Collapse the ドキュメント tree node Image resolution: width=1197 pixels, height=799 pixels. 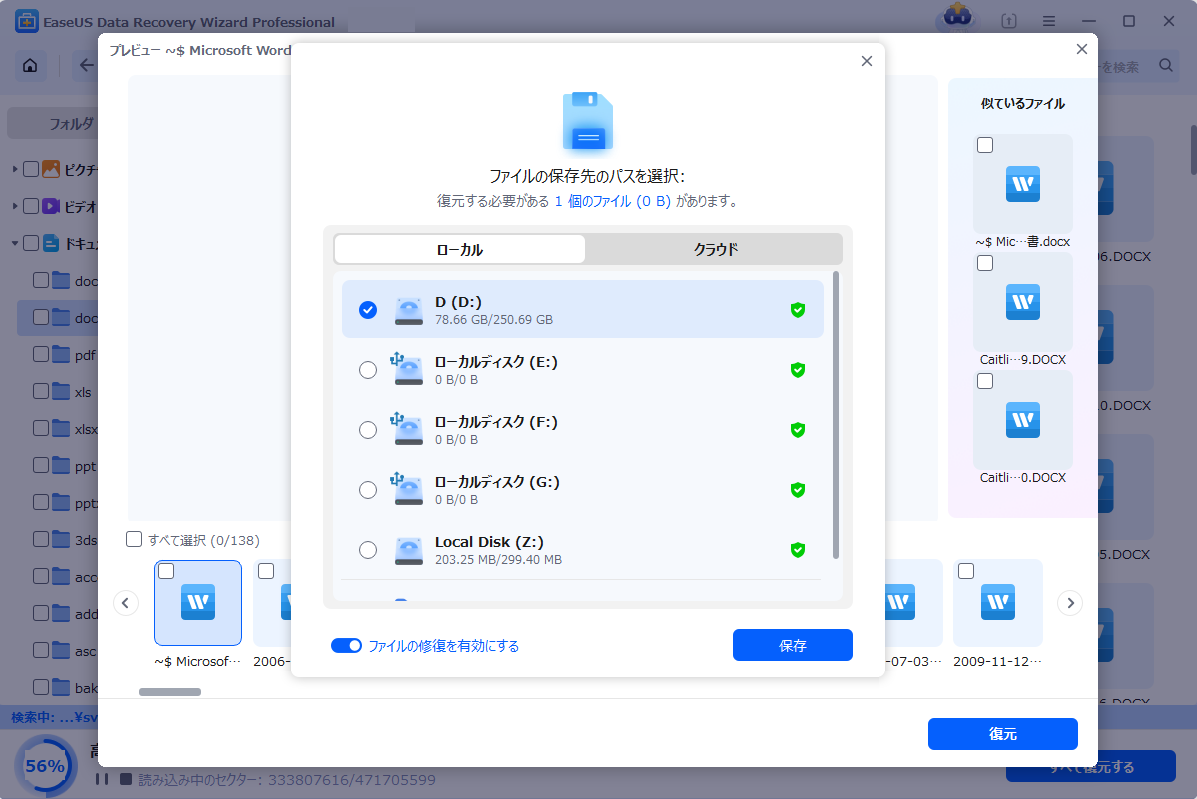pyautogui.click(x=15, y=243)
